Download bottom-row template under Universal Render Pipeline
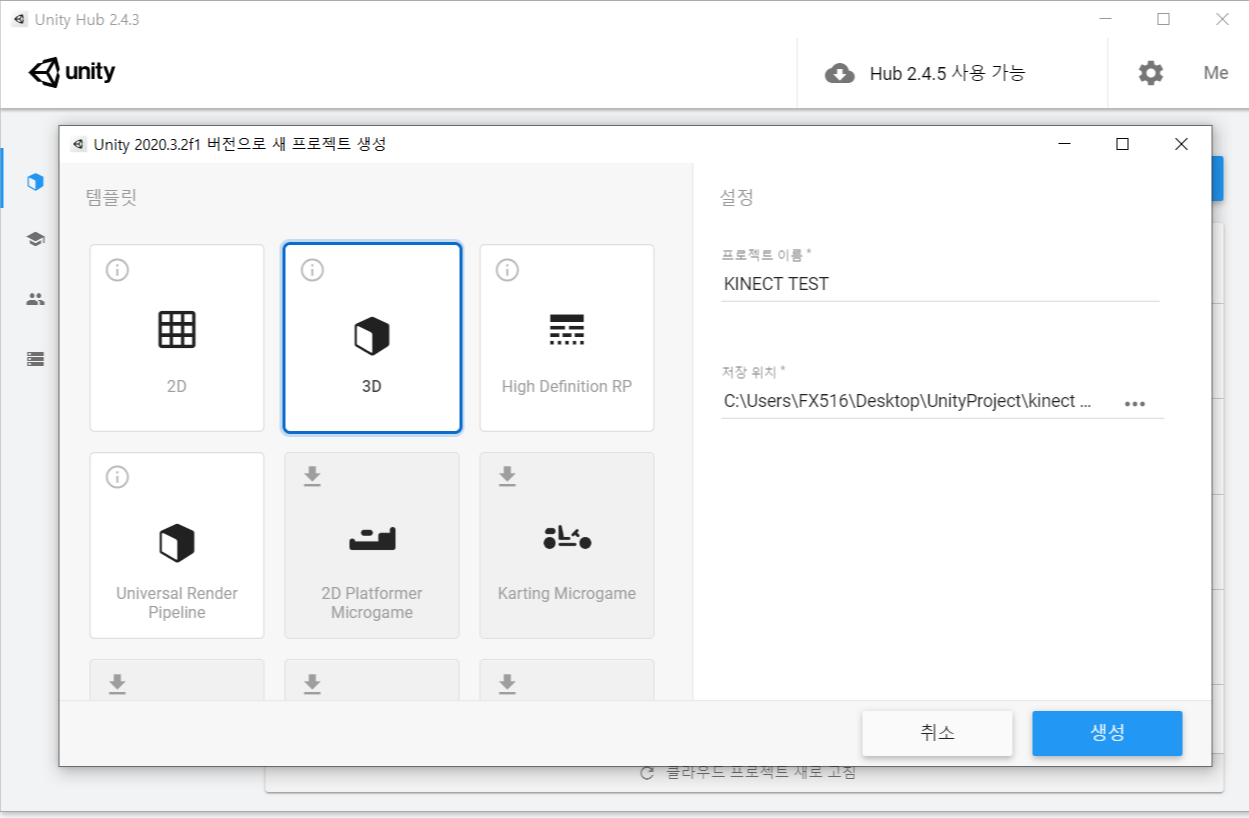Viewport: 1249px width, 818px height. click(117, 683)
